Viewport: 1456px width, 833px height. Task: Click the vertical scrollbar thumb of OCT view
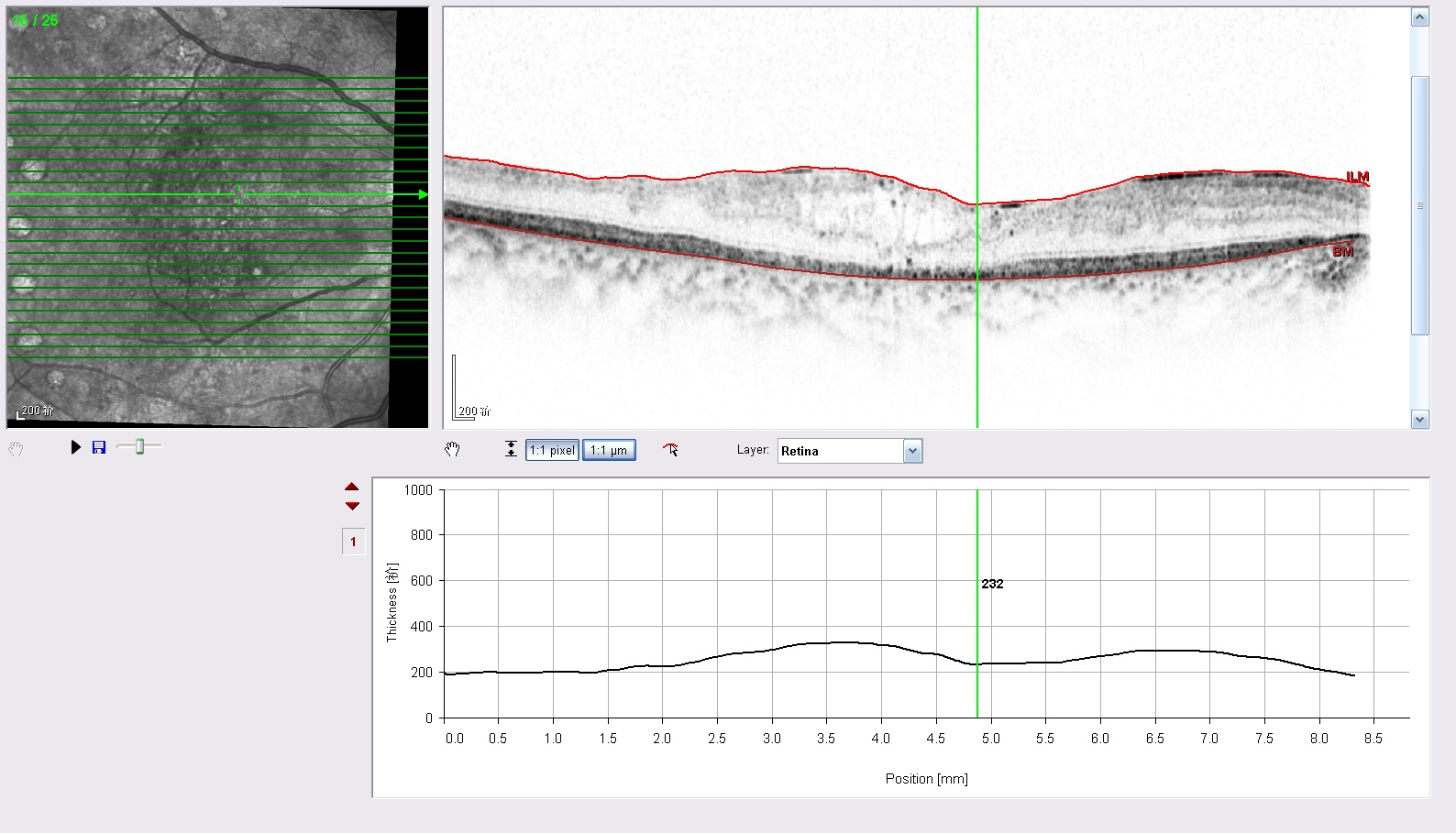1420,206
